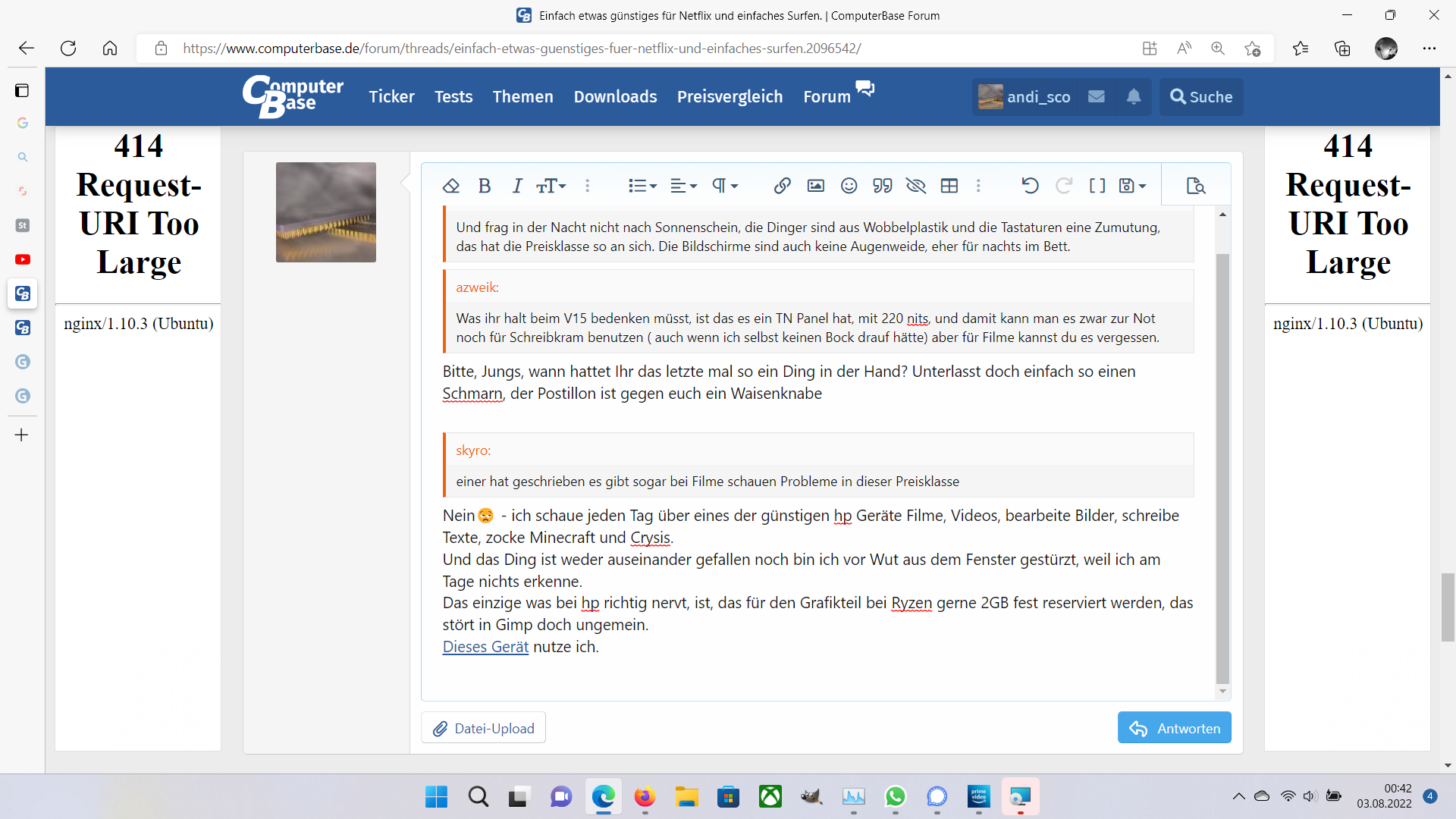The height and width of the screenshot is (819, 1456).
Task: Open browser home page
Action: [x=110, y=49]
